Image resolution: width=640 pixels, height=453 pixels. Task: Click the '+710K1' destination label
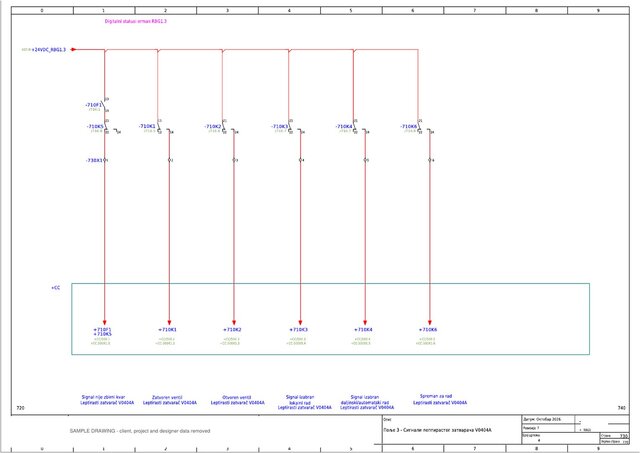click(167, 330)
